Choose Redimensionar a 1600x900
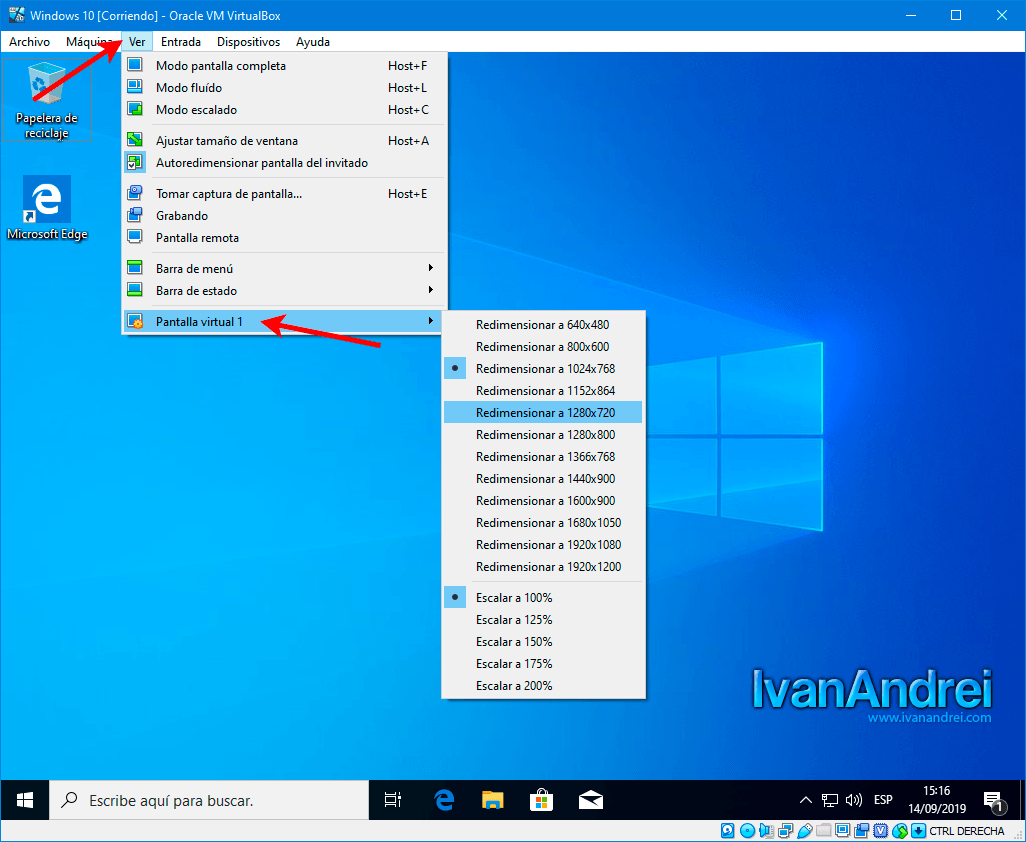The width and height of the screenshot is (1026, 842). pos(543,500)
